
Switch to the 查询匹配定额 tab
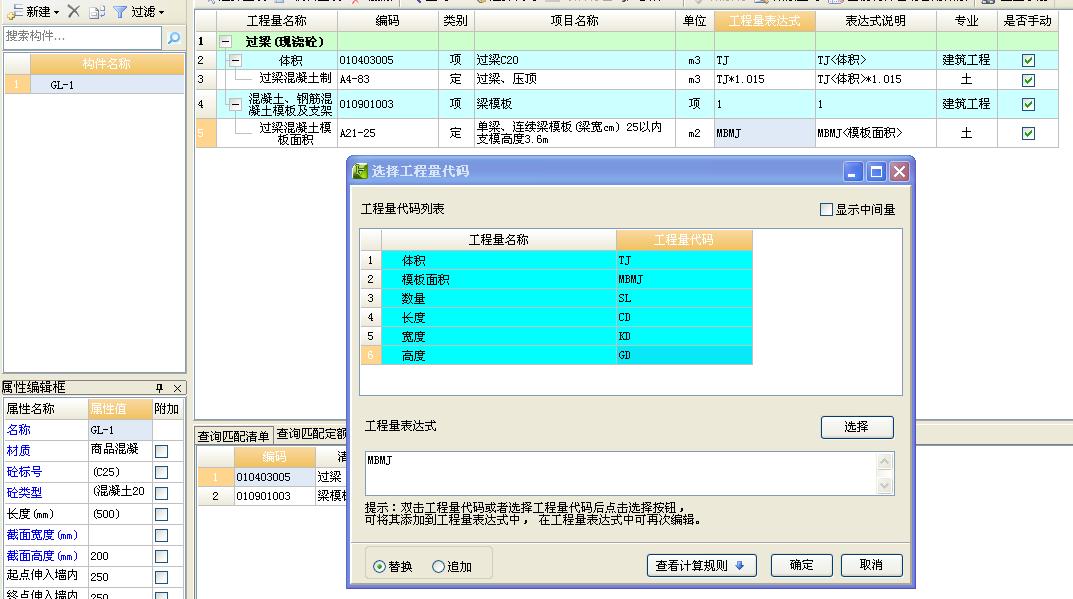(311, 434)
